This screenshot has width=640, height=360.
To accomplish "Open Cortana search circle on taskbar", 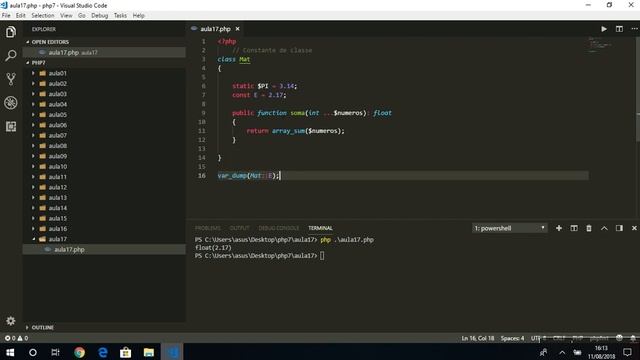I will [33, 352].
